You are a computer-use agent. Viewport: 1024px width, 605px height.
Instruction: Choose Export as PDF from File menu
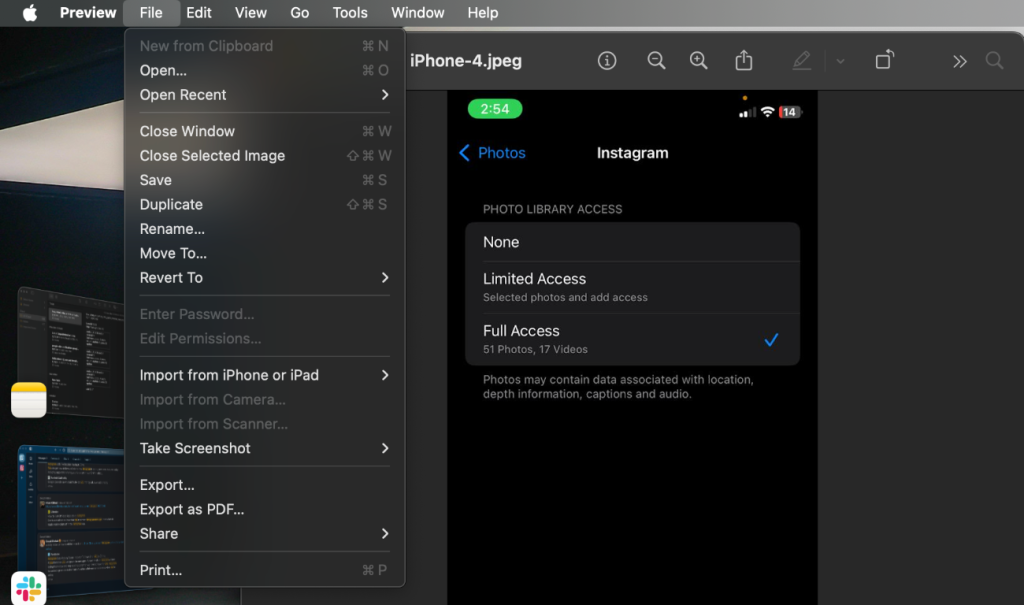pyautogui.click(x=190, y=509)
